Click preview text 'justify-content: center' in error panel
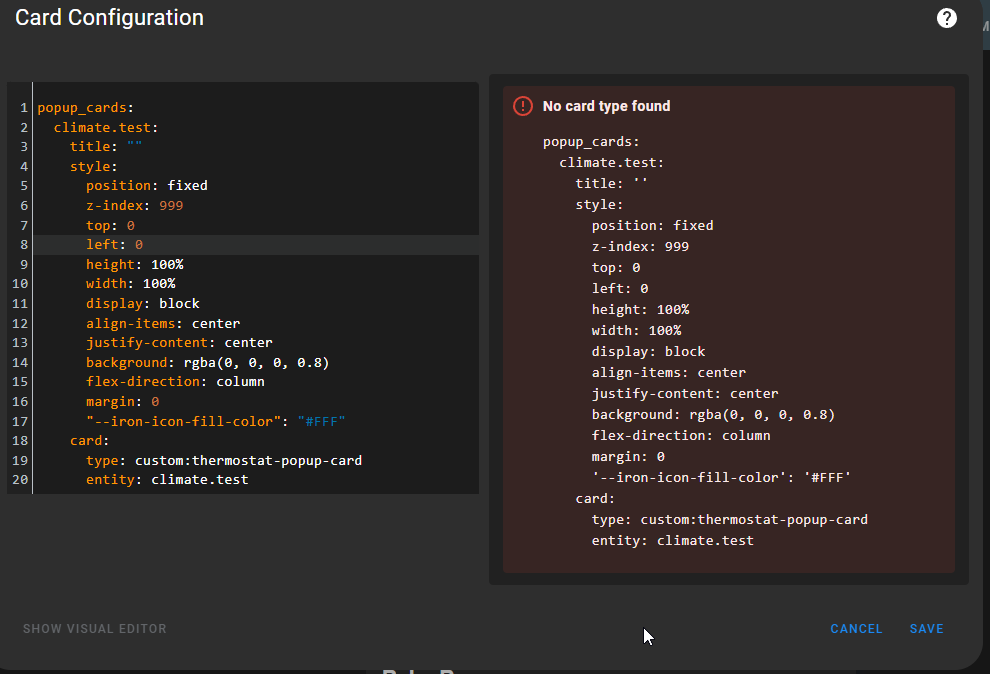Image resolution: width=990 pixels, height=674 pixels. tap(685, 394)
